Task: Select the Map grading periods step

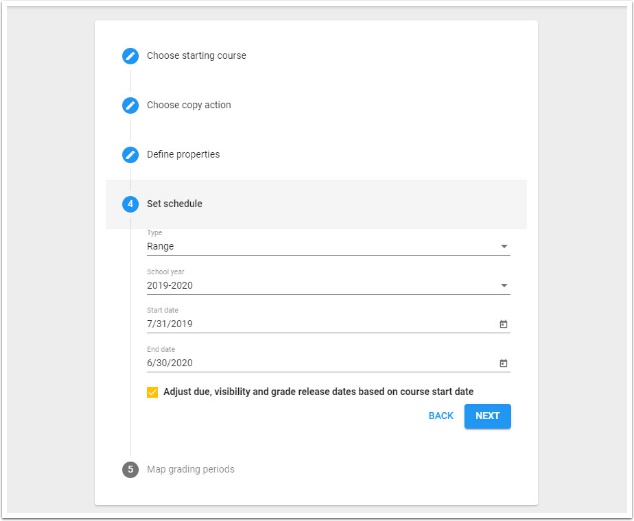Action: [190, 469]
